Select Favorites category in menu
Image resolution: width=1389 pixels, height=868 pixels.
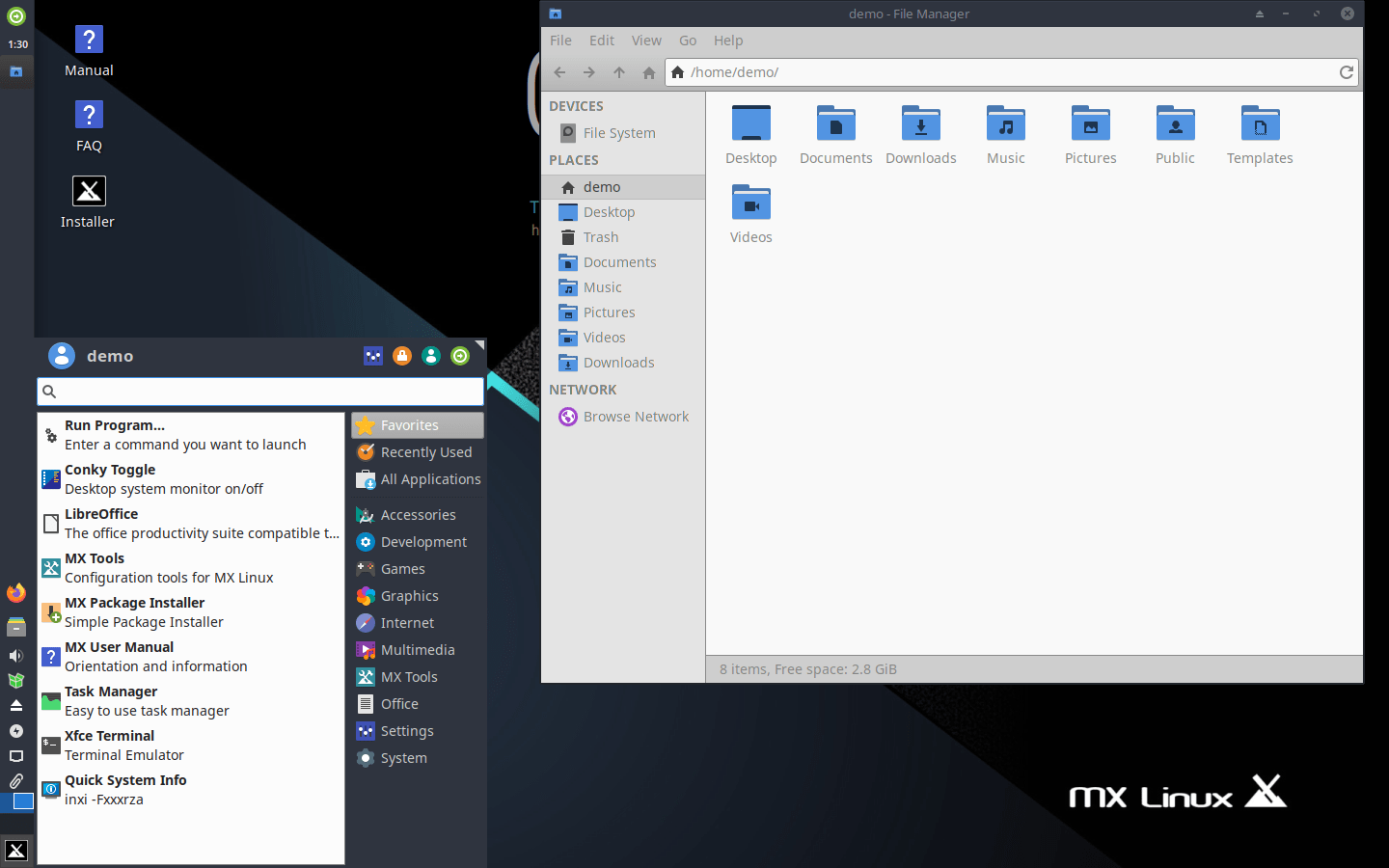pyautogui.click(x=418, y=425)
